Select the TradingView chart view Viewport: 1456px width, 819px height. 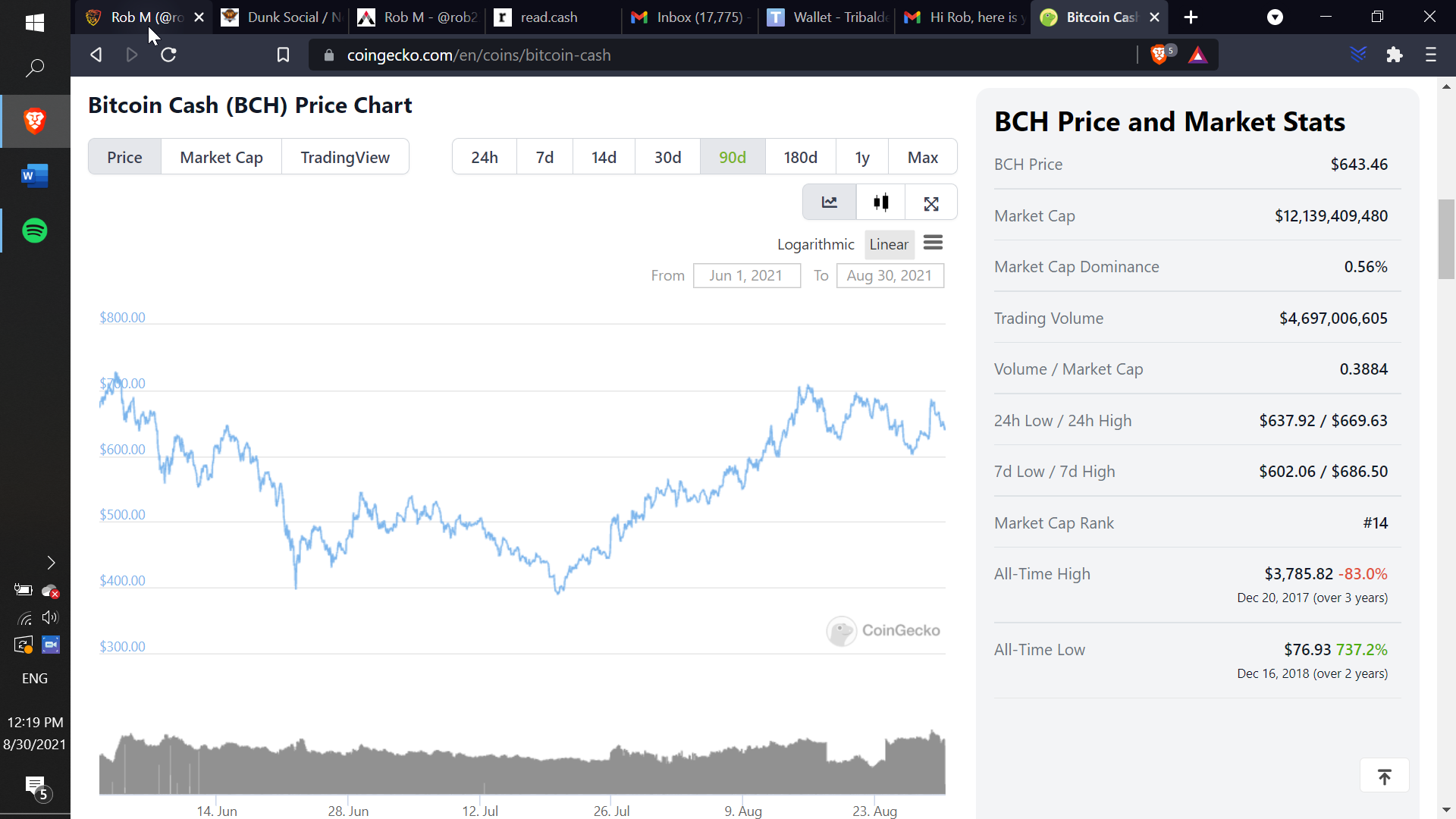coord(345,157)
